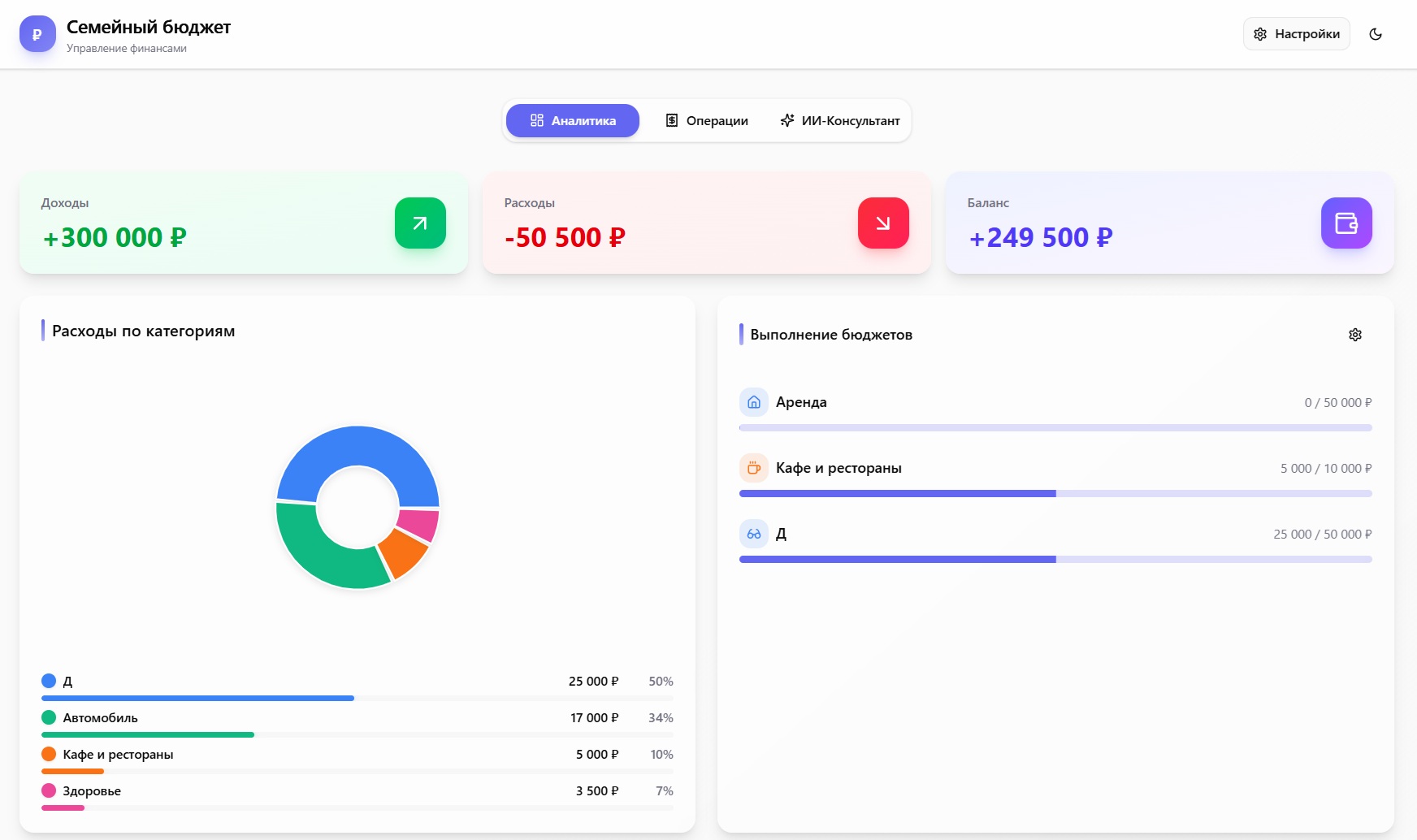Click the purple wallet balance icon
This screenshot has width=1417, height=840.
1346,223
